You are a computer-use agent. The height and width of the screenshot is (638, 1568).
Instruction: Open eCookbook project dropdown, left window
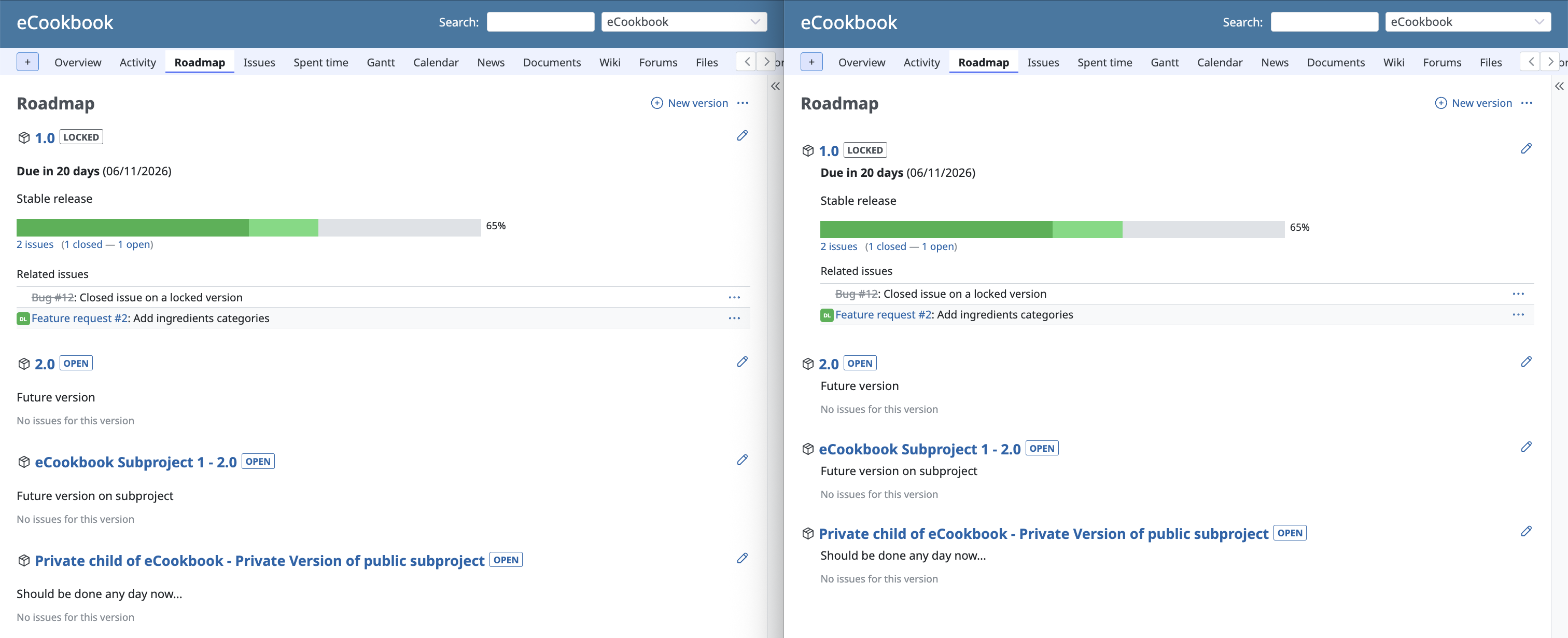684,22
